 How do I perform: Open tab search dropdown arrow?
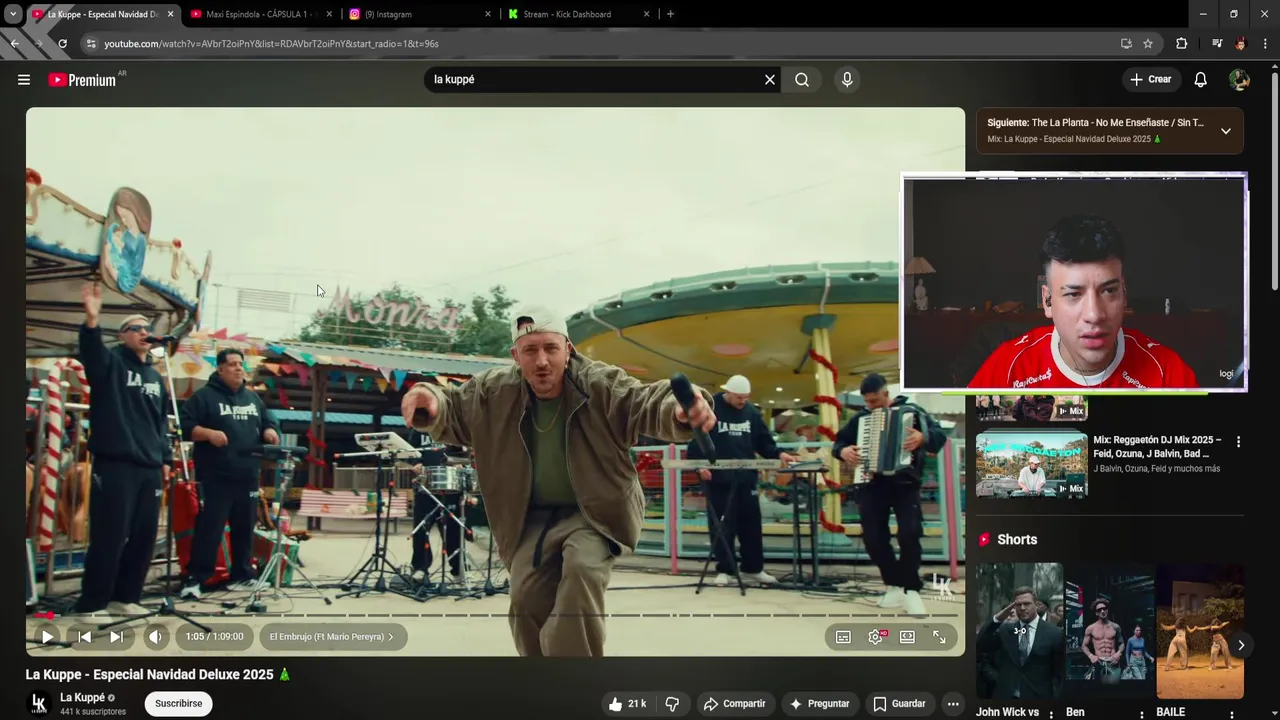pyautogui.click(x=13, y=15)
